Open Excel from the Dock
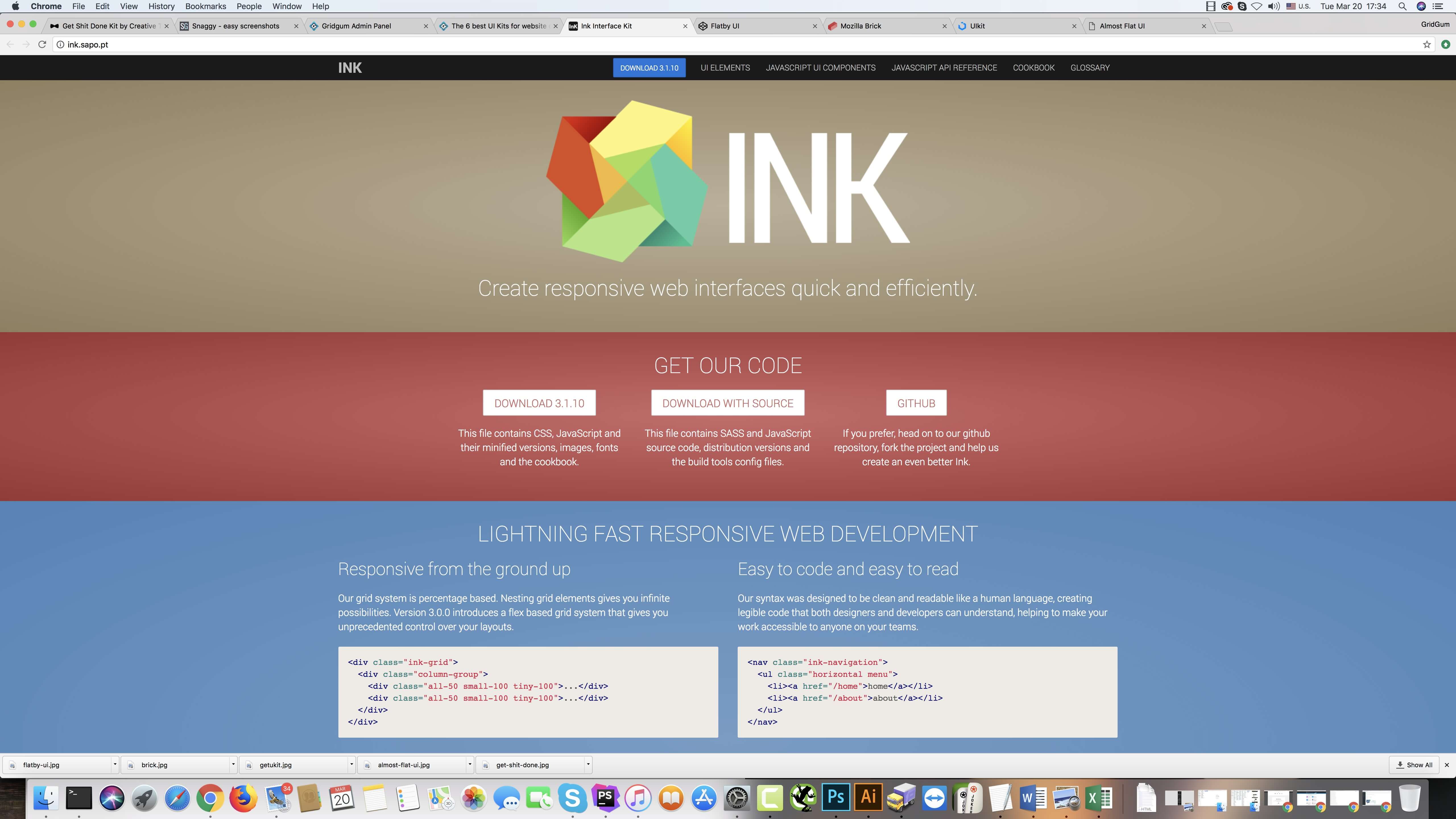The width and height of the screenshot is (1456, 819). tap(1098, 798)
